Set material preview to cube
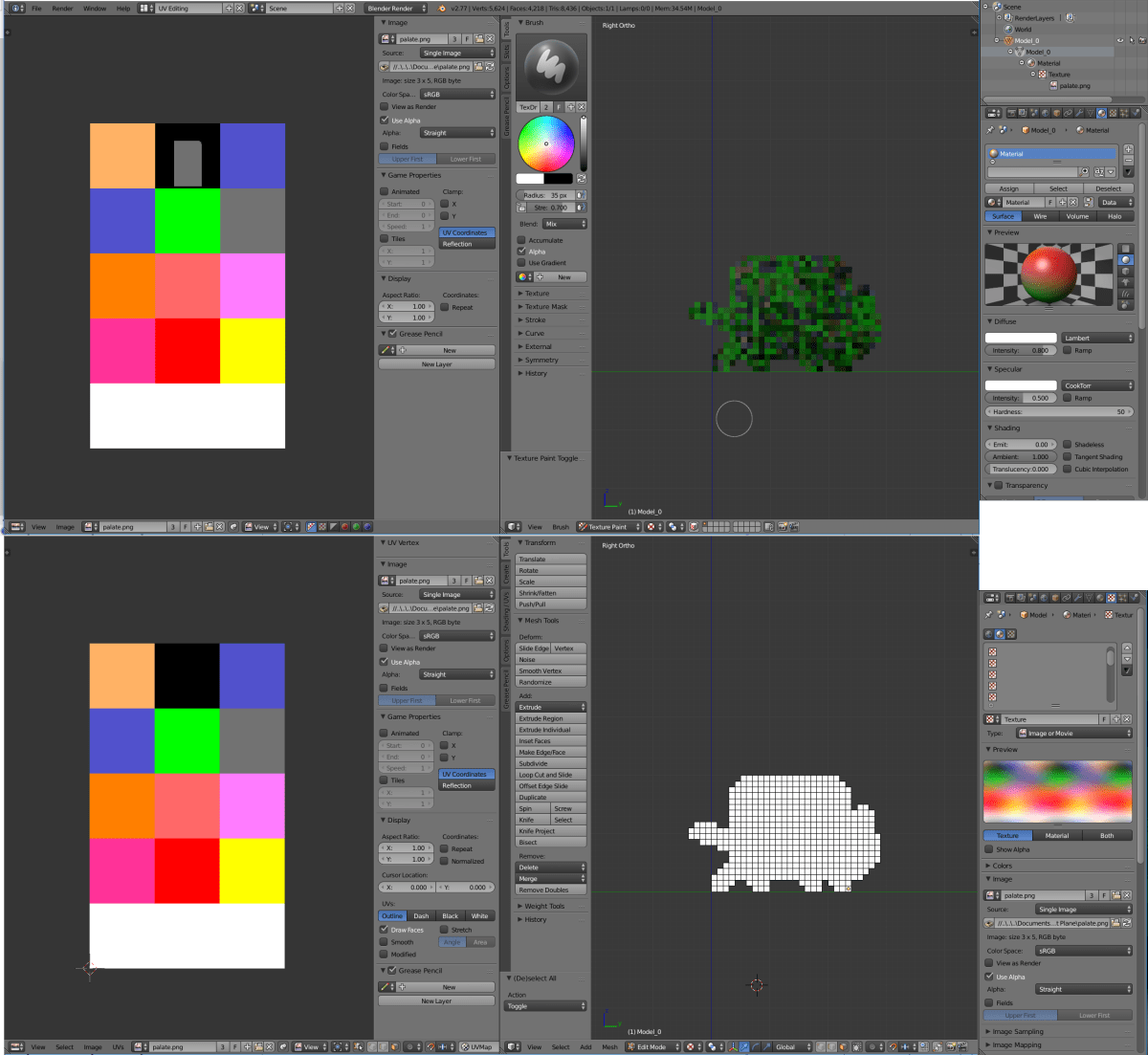Image resolution: width=1148 pixels, height=1055 pixels. tap(1126, 272)
